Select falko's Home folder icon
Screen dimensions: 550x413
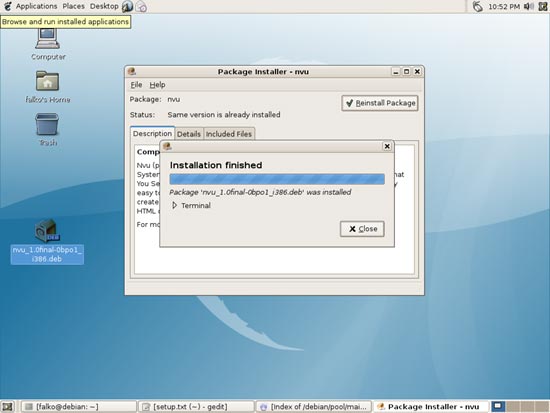pos(47,81)
